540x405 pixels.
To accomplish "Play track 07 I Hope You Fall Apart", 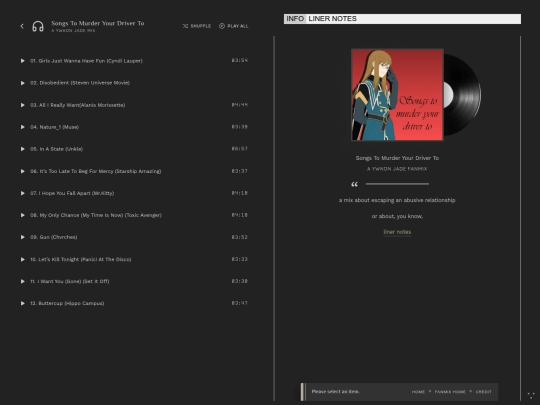I will tap(22, 193).
